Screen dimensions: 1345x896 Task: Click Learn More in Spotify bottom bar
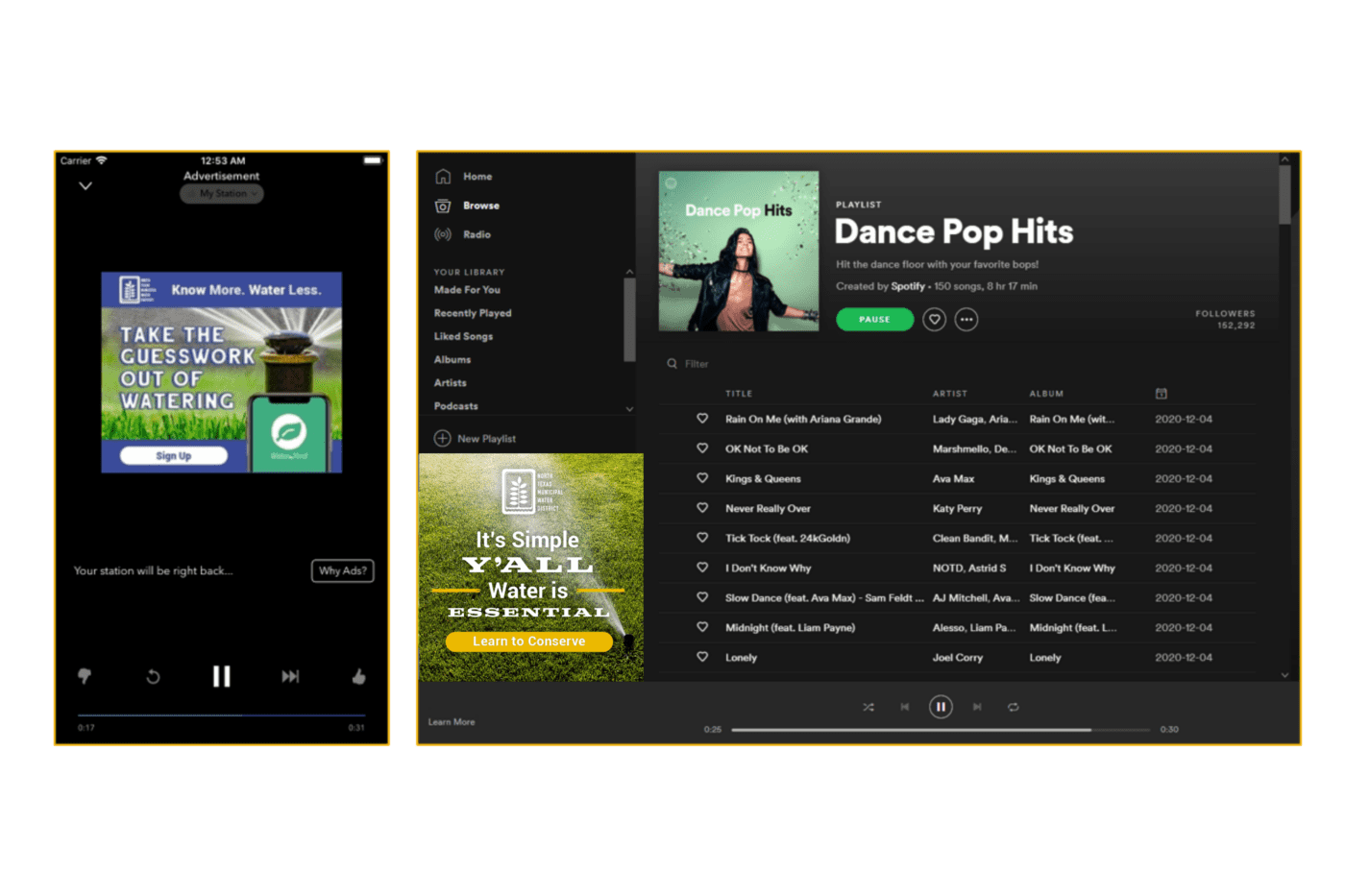[452, 722]
